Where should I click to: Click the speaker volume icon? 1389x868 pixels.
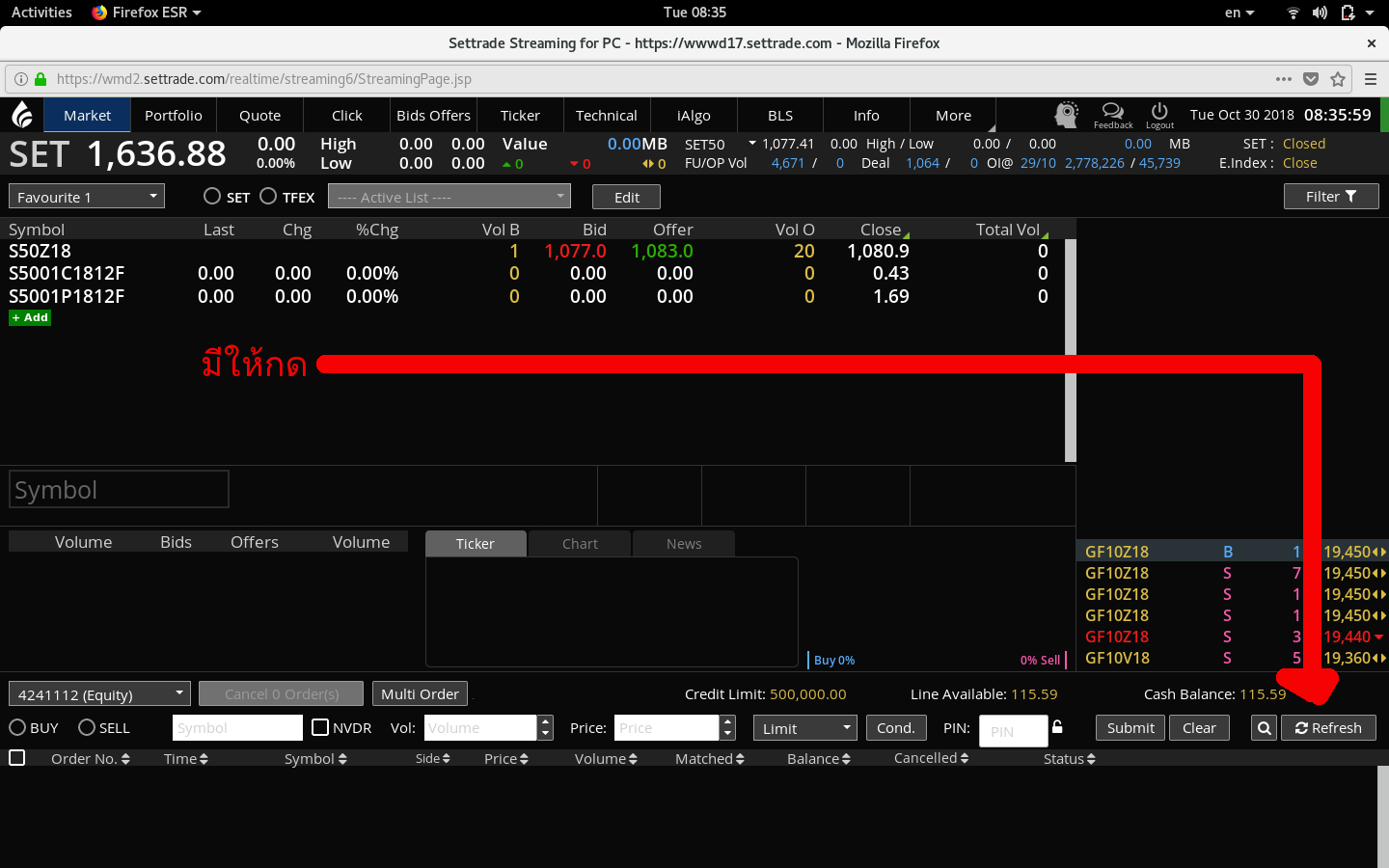click(x=1320, y=13)
